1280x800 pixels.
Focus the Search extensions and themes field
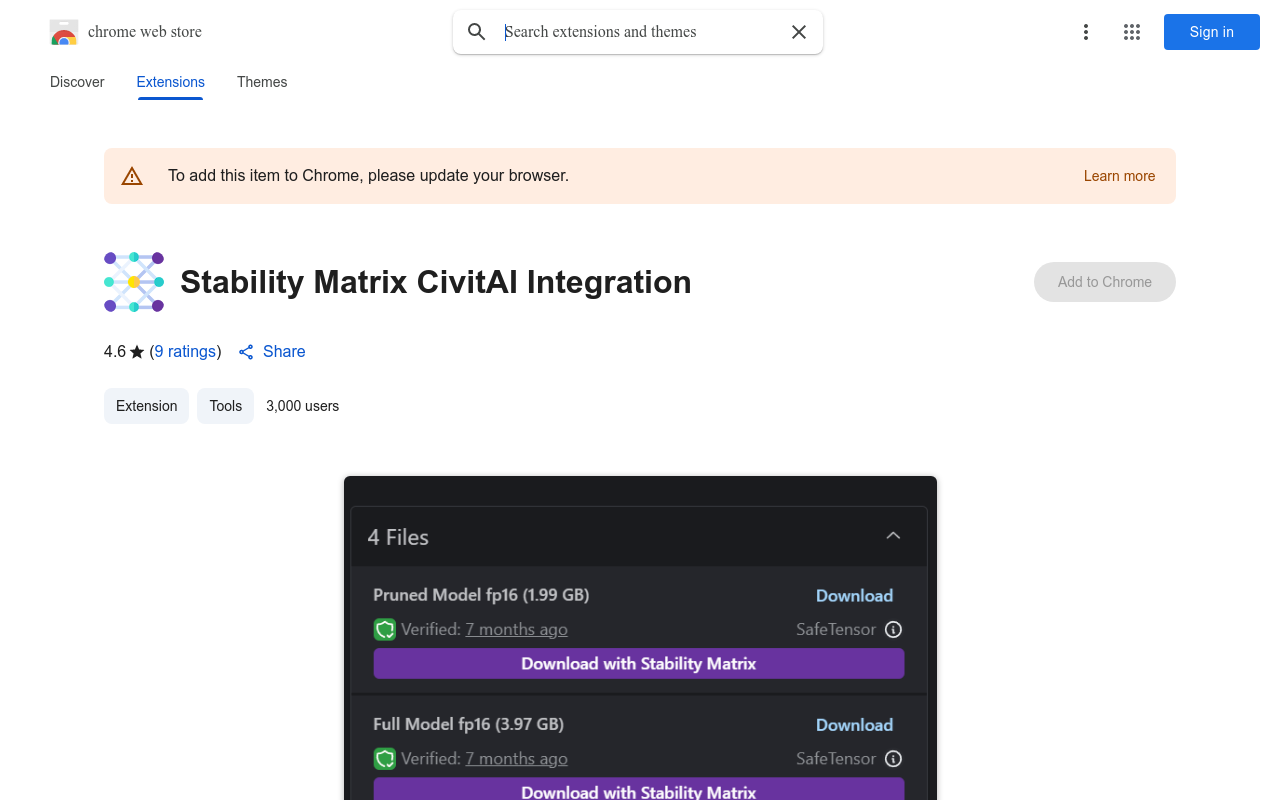coord(640,32)
